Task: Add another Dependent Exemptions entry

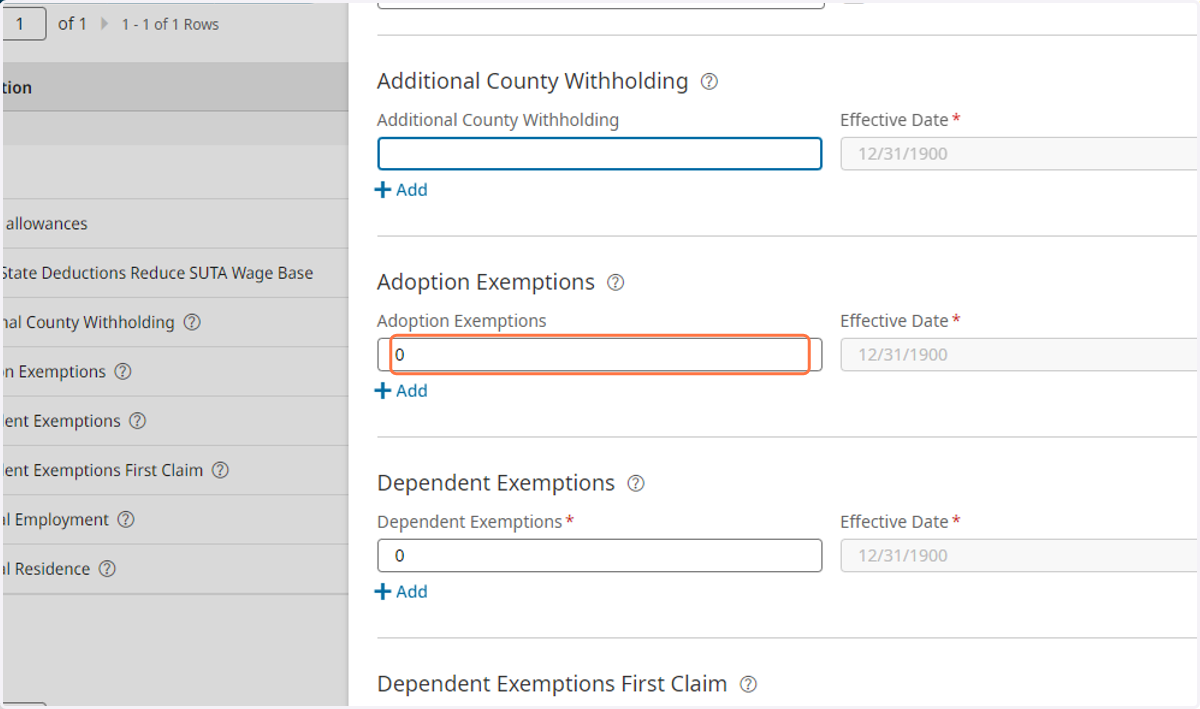Action: tap(401, 592)
